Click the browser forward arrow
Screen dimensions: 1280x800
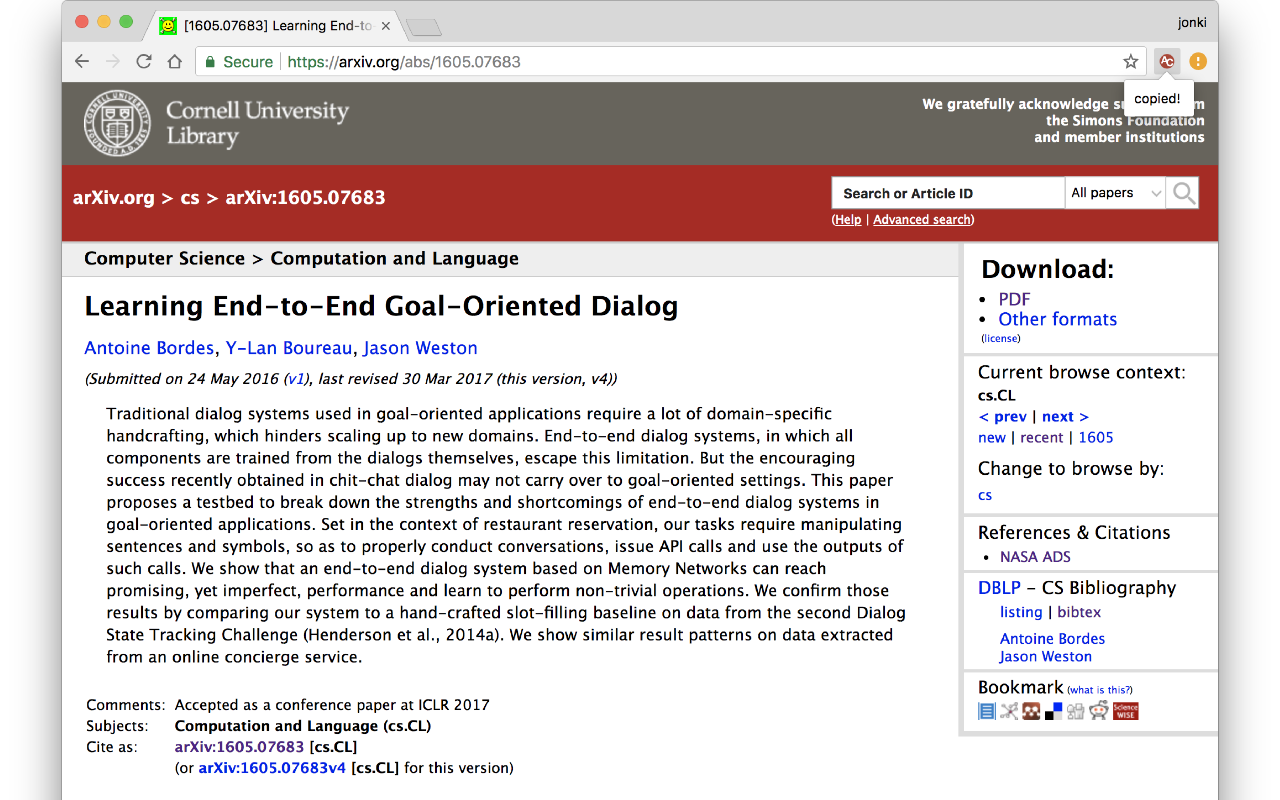click(113, 61)
